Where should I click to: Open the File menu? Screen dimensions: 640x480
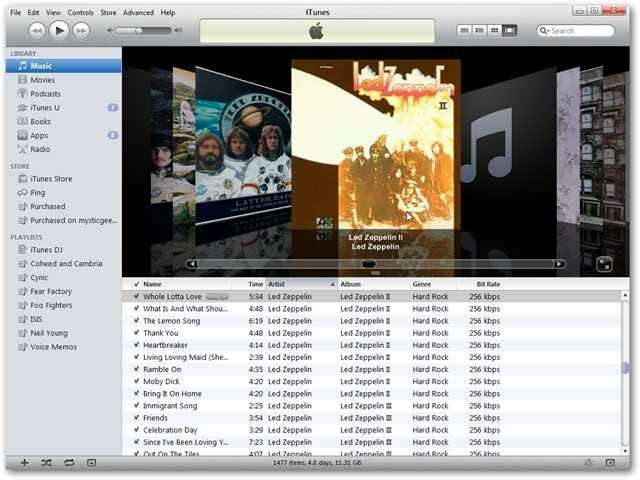coord(16,13)
